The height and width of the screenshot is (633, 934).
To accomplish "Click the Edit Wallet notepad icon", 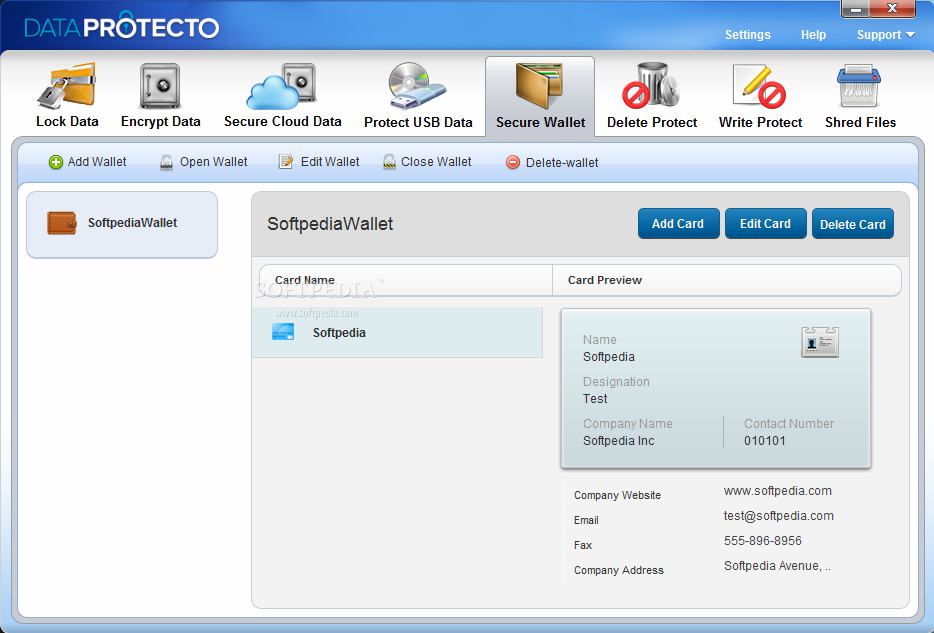I will click(286, 162).
